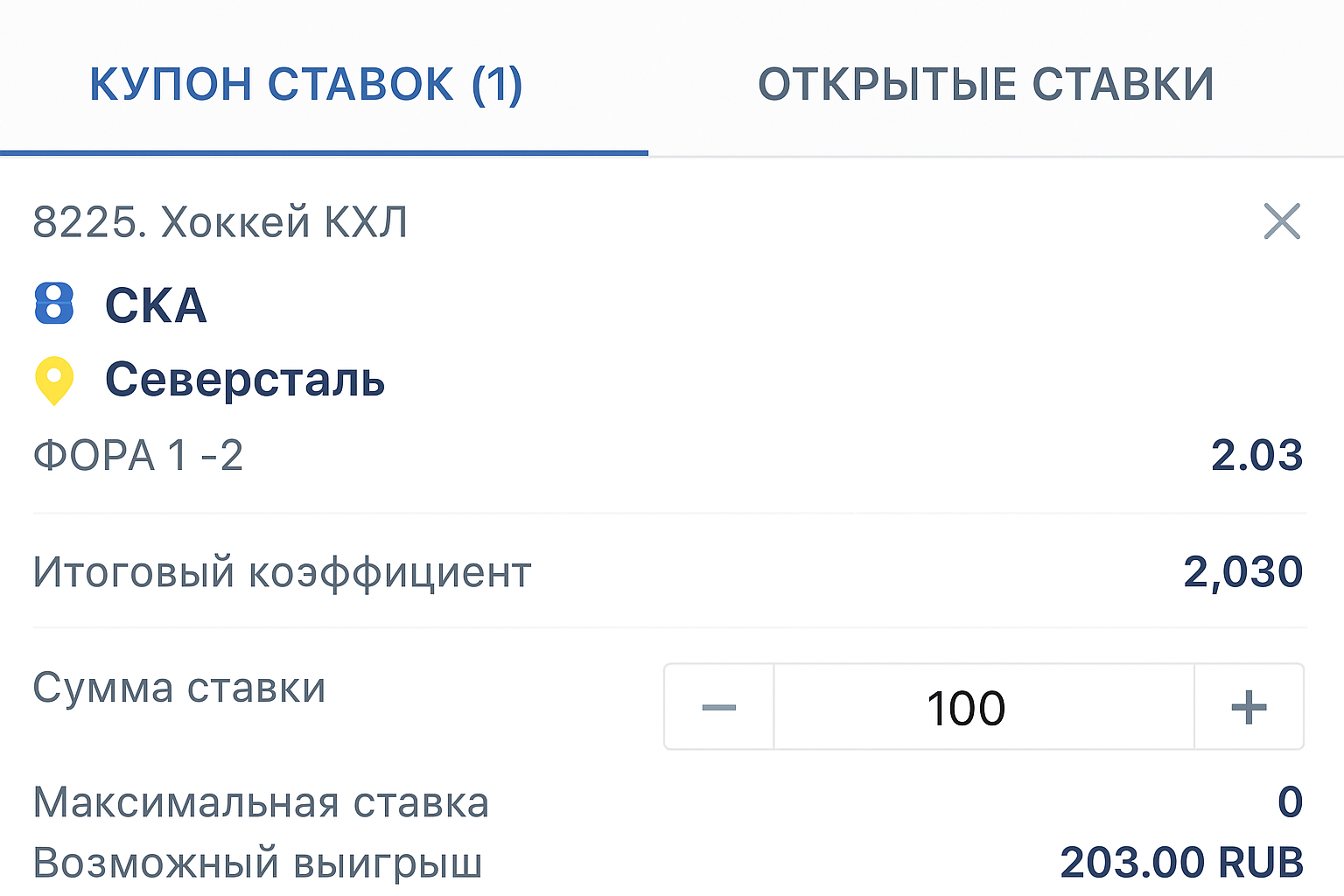Click the 203.00 RUB possible winnings amount
This screenshot has height=896, width=1344.
1181,863
